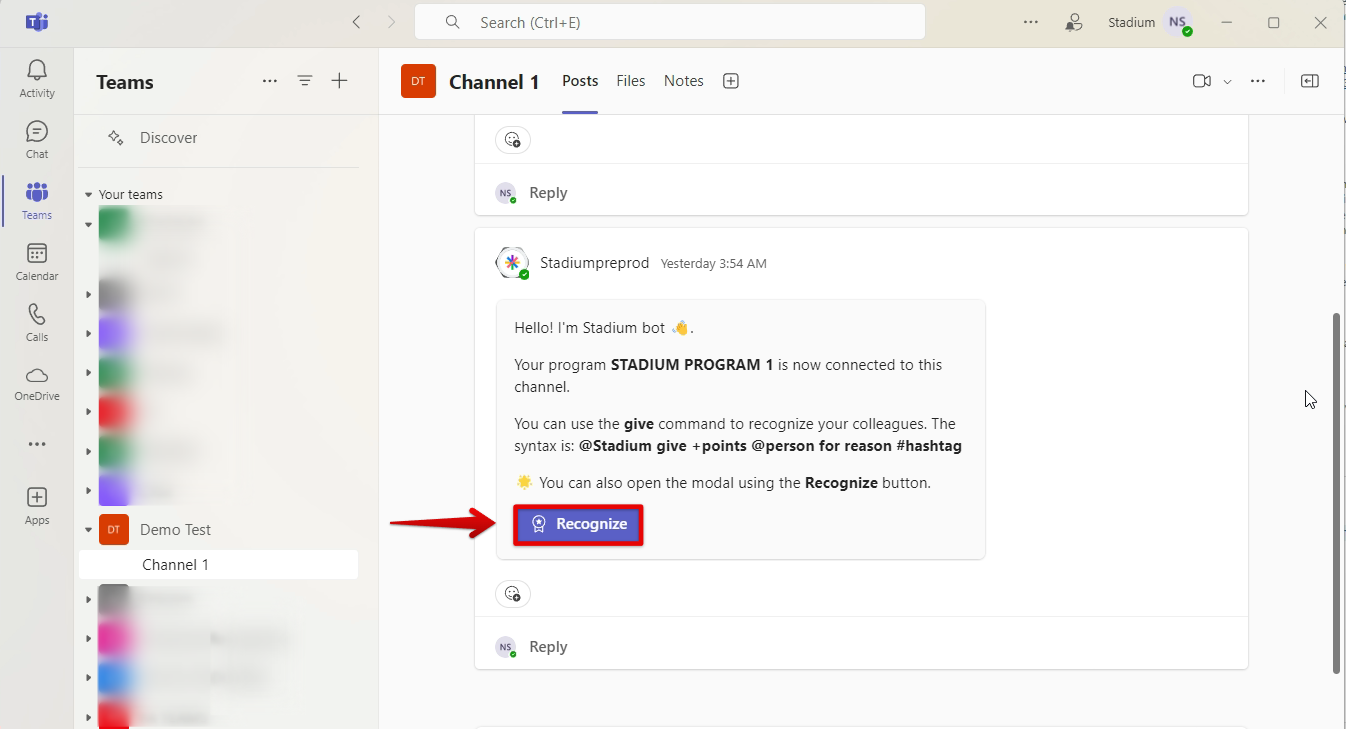This screenshot has height=729, width=1346.
Task: Click the plus to join or create team
Action: 340,81
